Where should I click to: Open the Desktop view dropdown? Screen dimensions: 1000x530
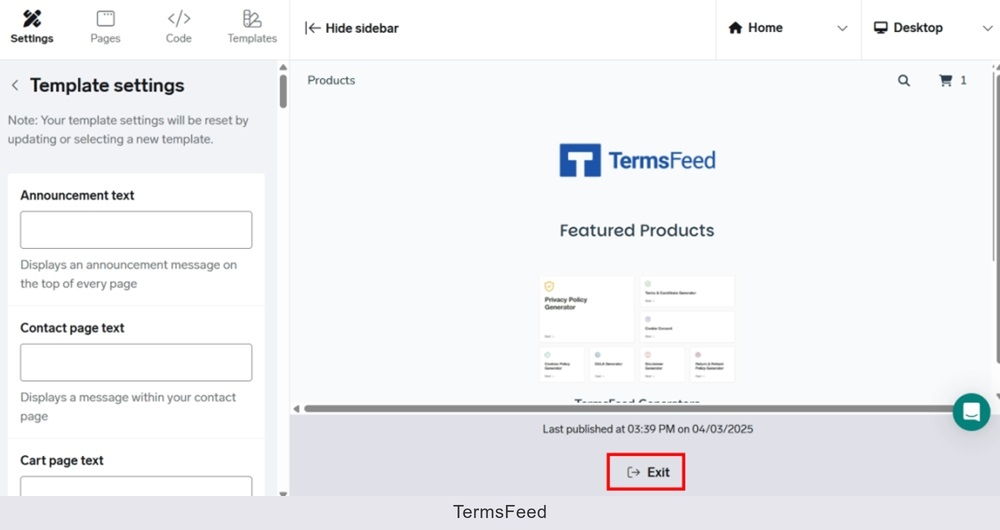coord(933,28)
